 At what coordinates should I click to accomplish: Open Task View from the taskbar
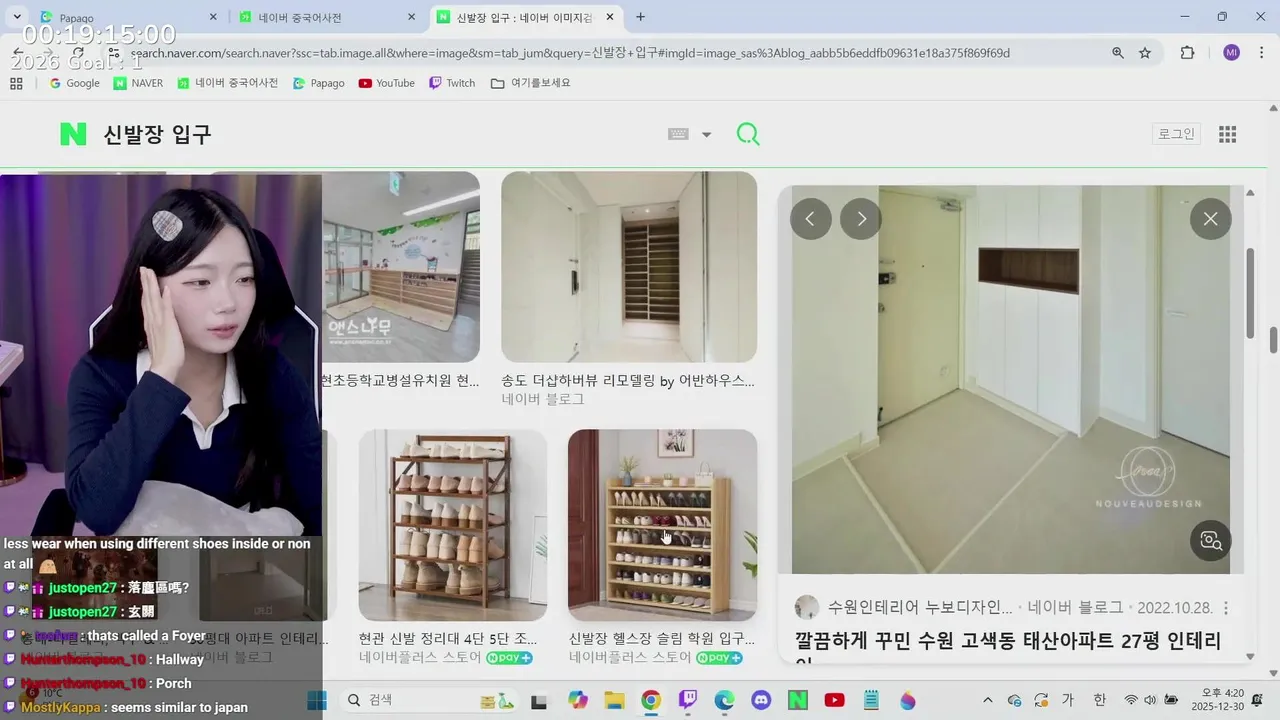point(539,701)
